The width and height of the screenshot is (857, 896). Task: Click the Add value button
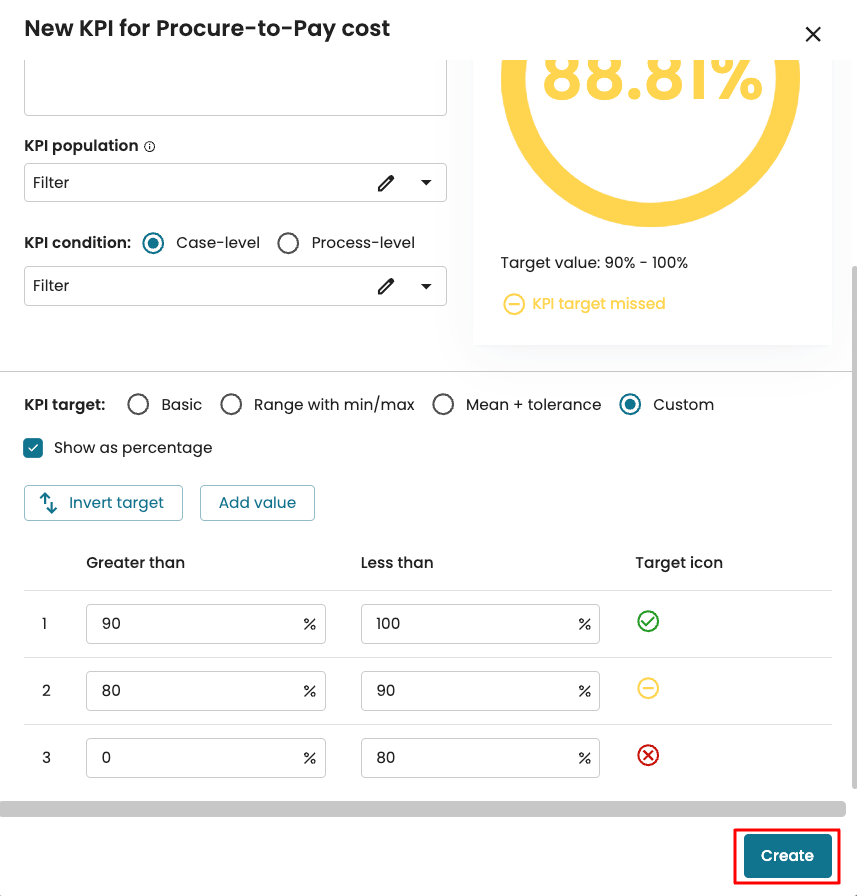pyautogui.click(x=257, y=503)
